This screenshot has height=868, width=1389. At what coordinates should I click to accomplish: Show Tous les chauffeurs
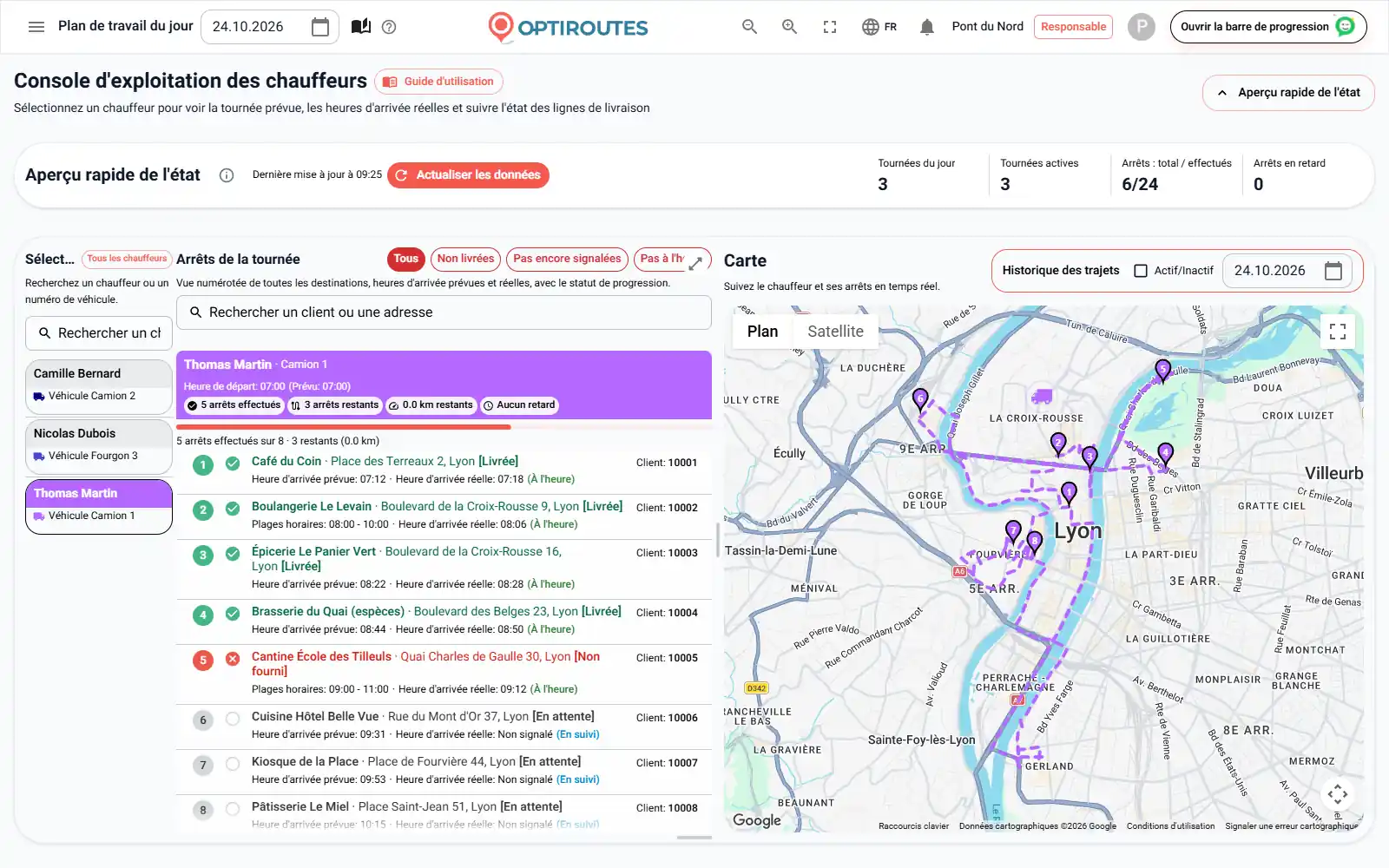point(127,259)
